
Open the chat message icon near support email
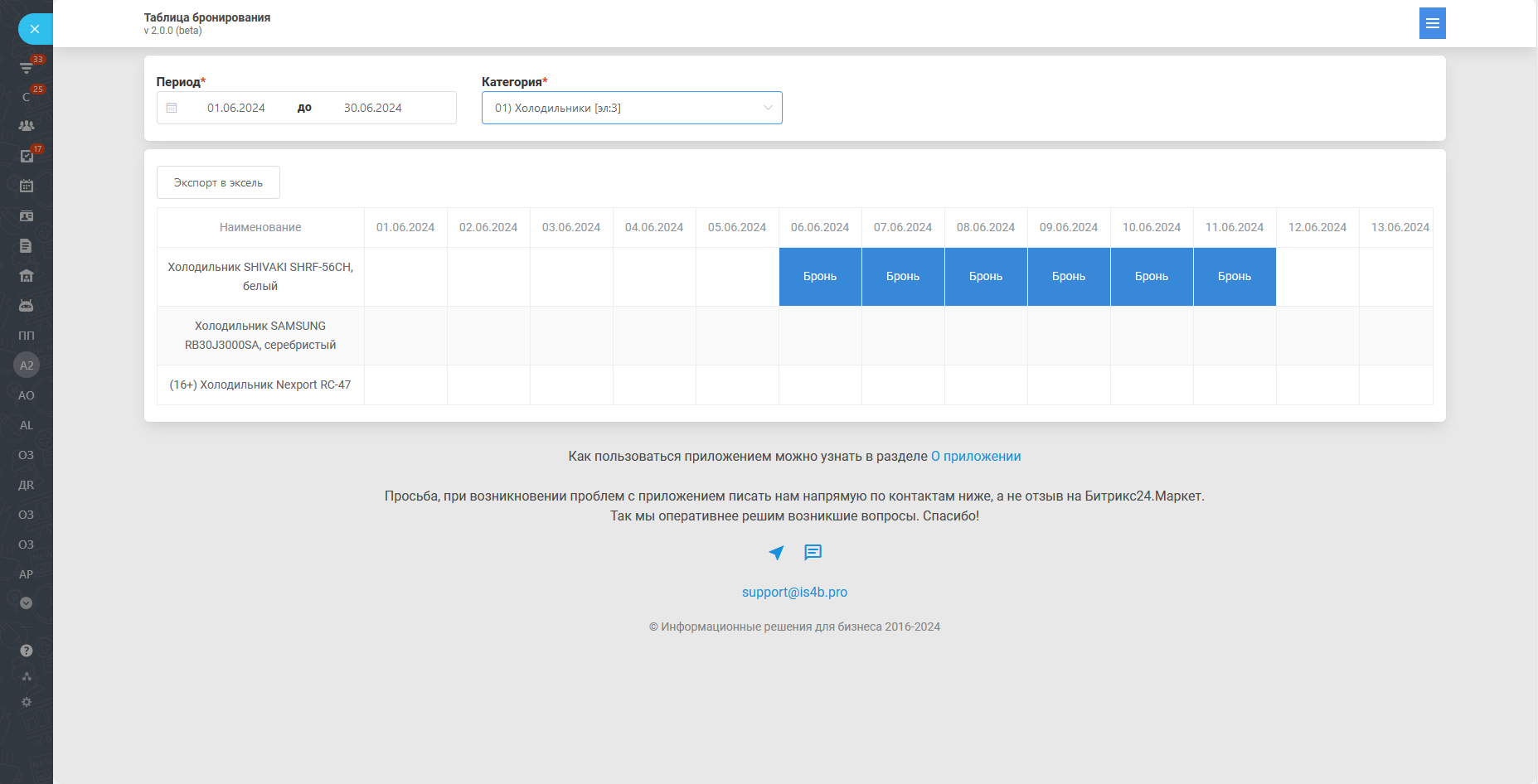click(x=813, y=553)
